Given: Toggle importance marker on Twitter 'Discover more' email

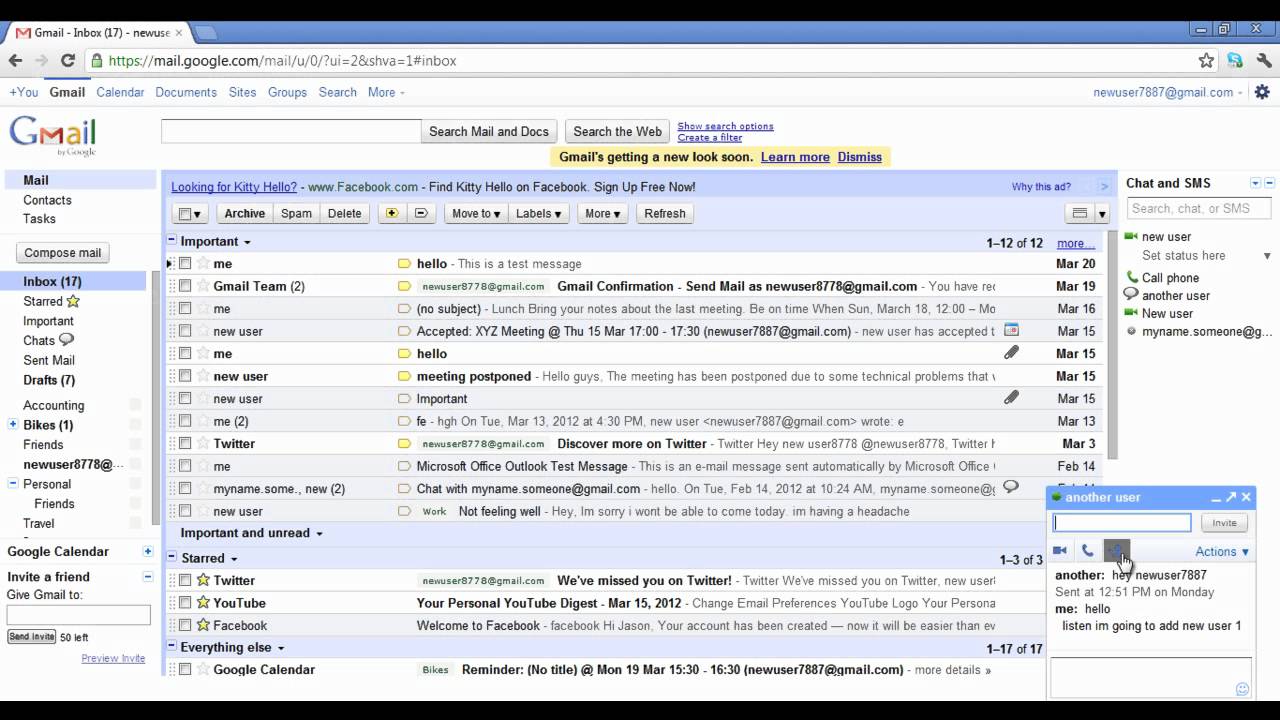Looking at the screenshot, I should pos(404,444).
